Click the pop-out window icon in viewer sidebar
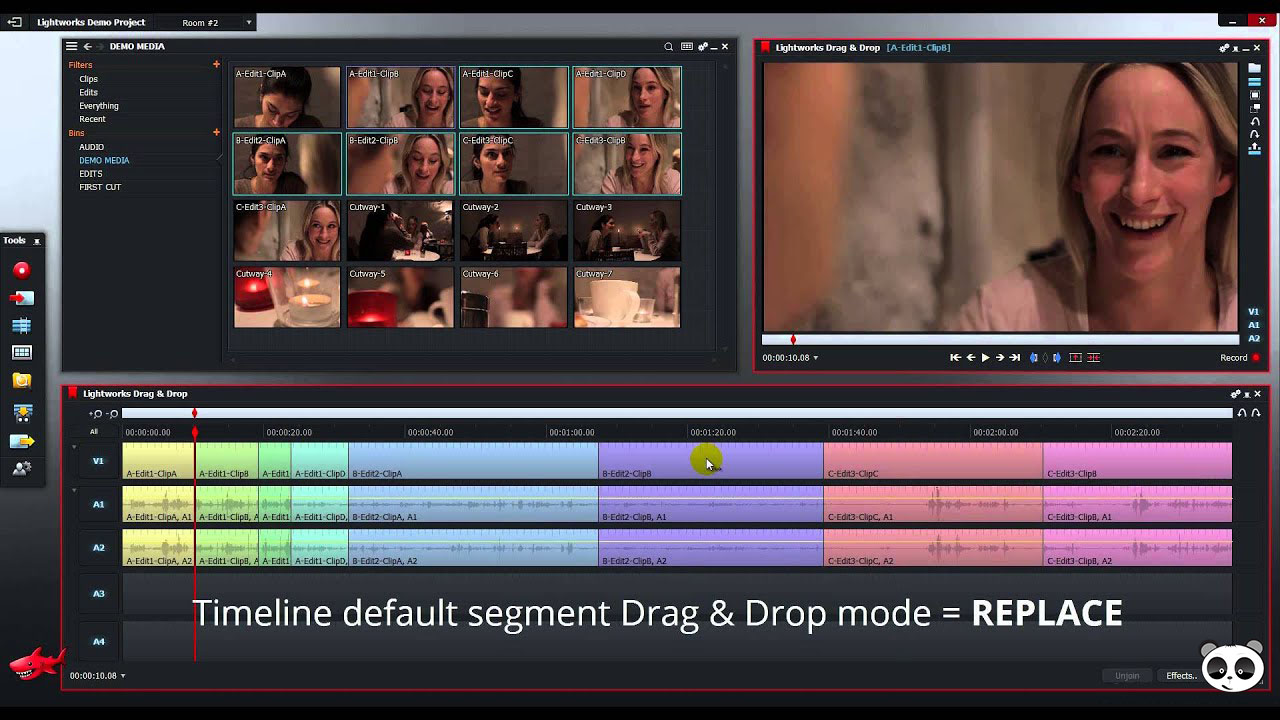The width and height of the screenshot is (1280, 720). [x=1255, y=108]
